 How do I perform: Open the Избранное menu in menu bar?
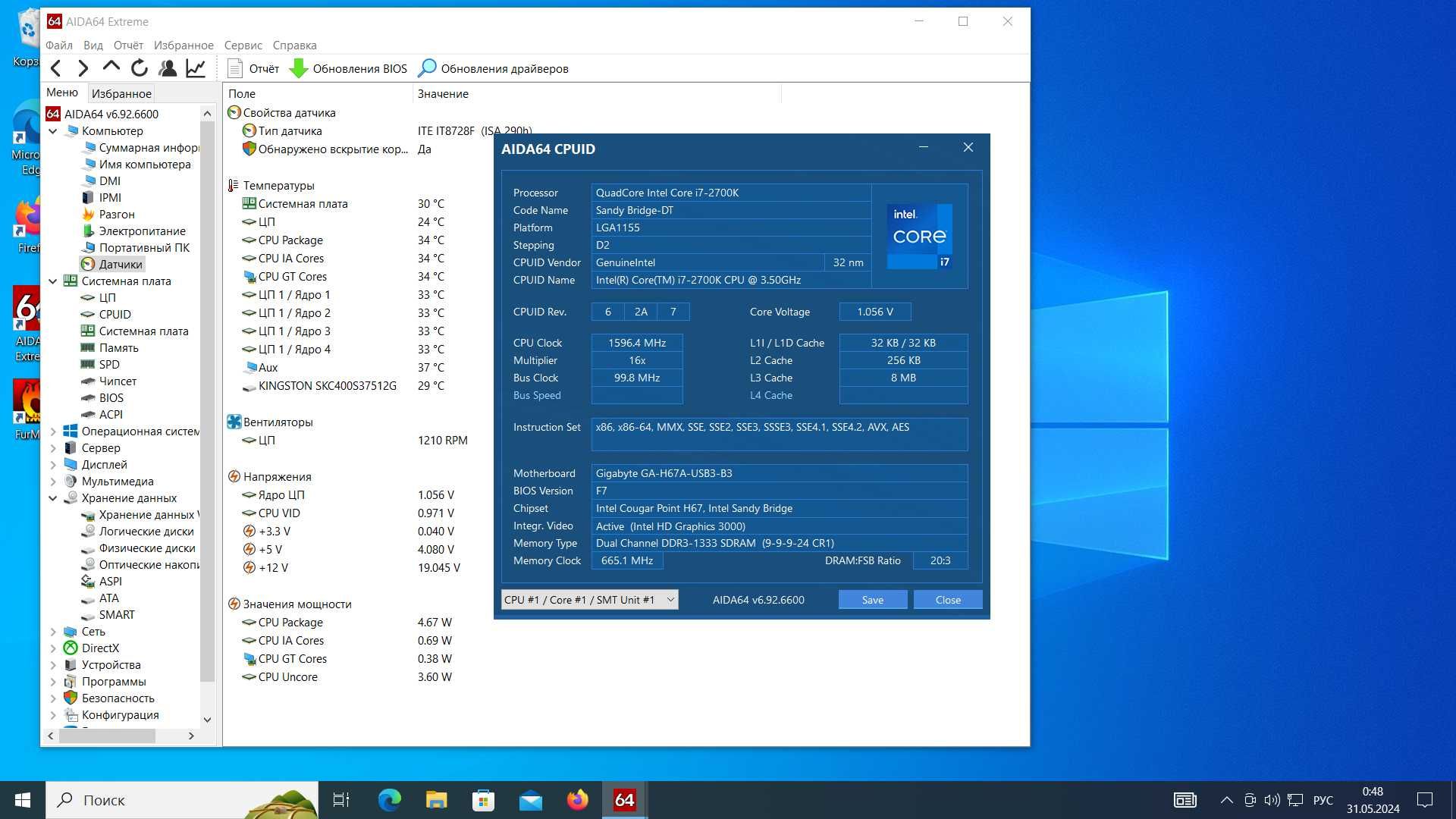[184, 45]
